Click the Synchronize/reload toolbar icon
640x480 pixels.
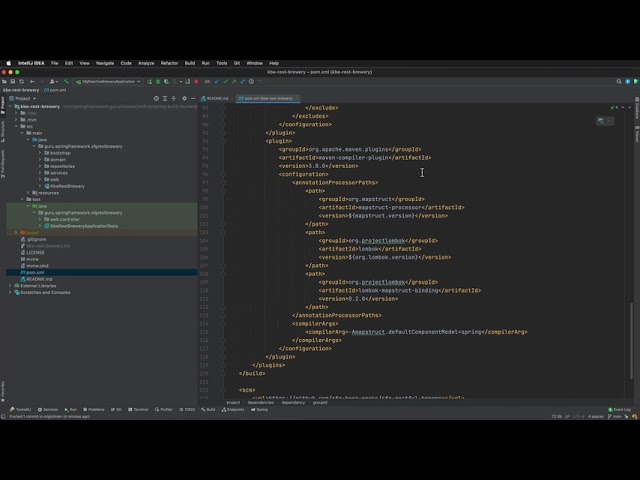point(22,82)
